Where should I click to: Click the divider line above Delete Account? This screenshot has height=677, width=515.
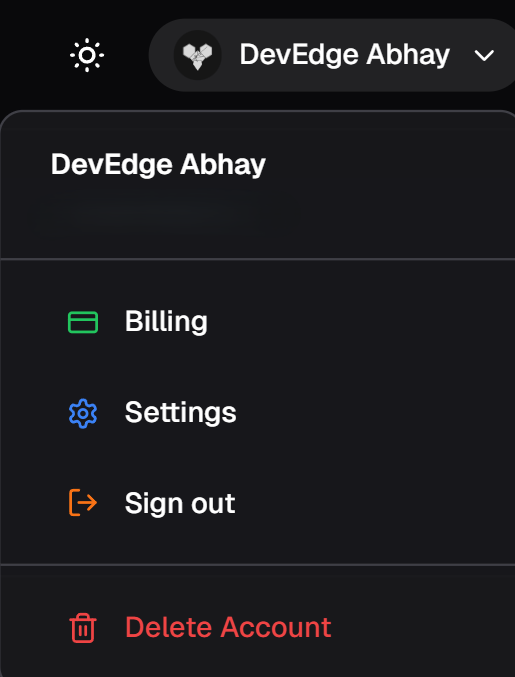coord(257,564)
